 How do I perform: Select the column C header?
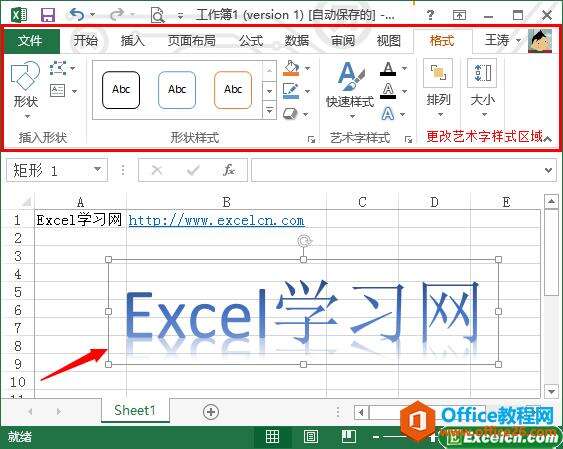[362, 202]
